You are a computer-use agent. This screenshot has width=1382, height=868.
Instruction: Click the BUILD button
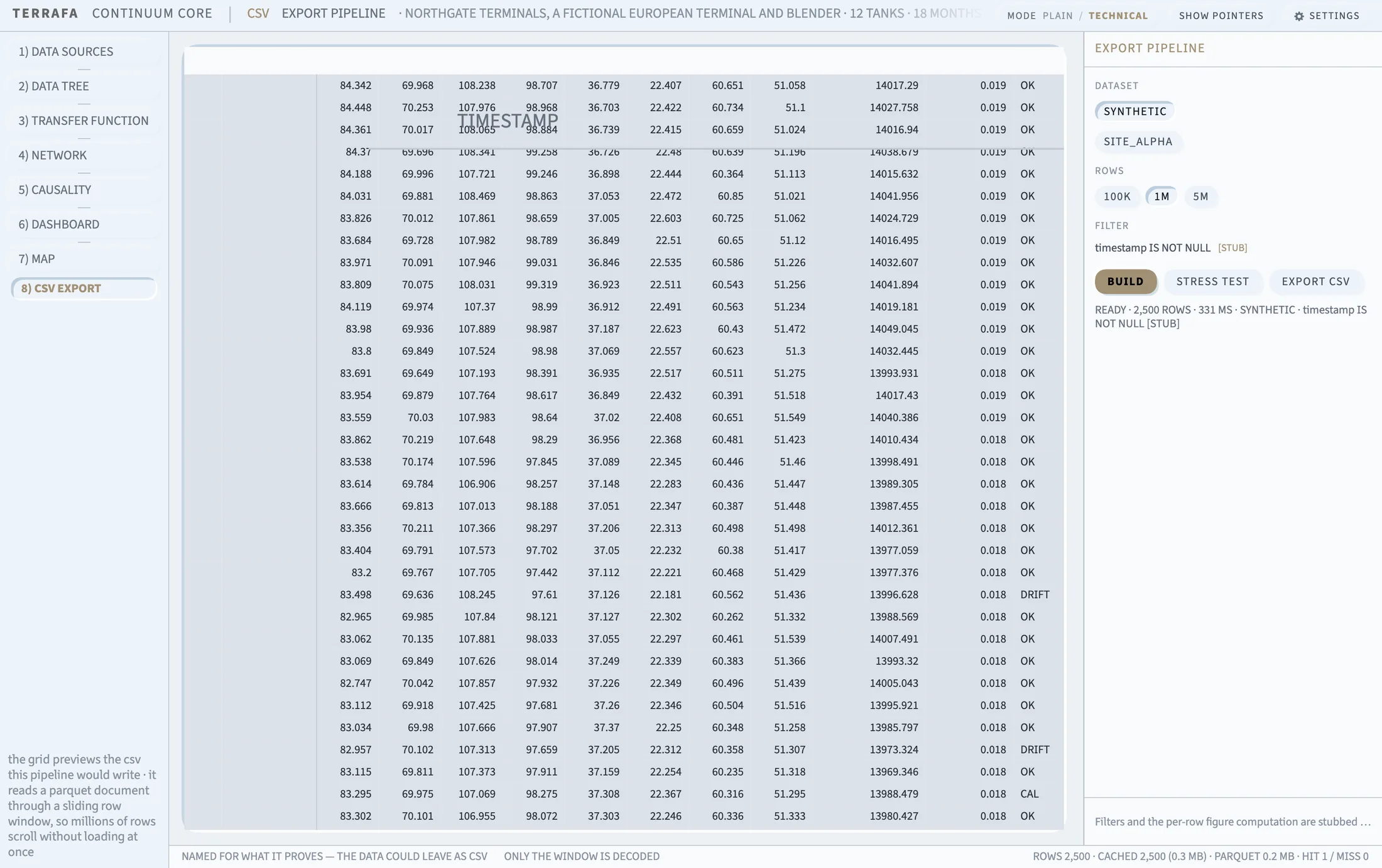(x=1126, y=281)
